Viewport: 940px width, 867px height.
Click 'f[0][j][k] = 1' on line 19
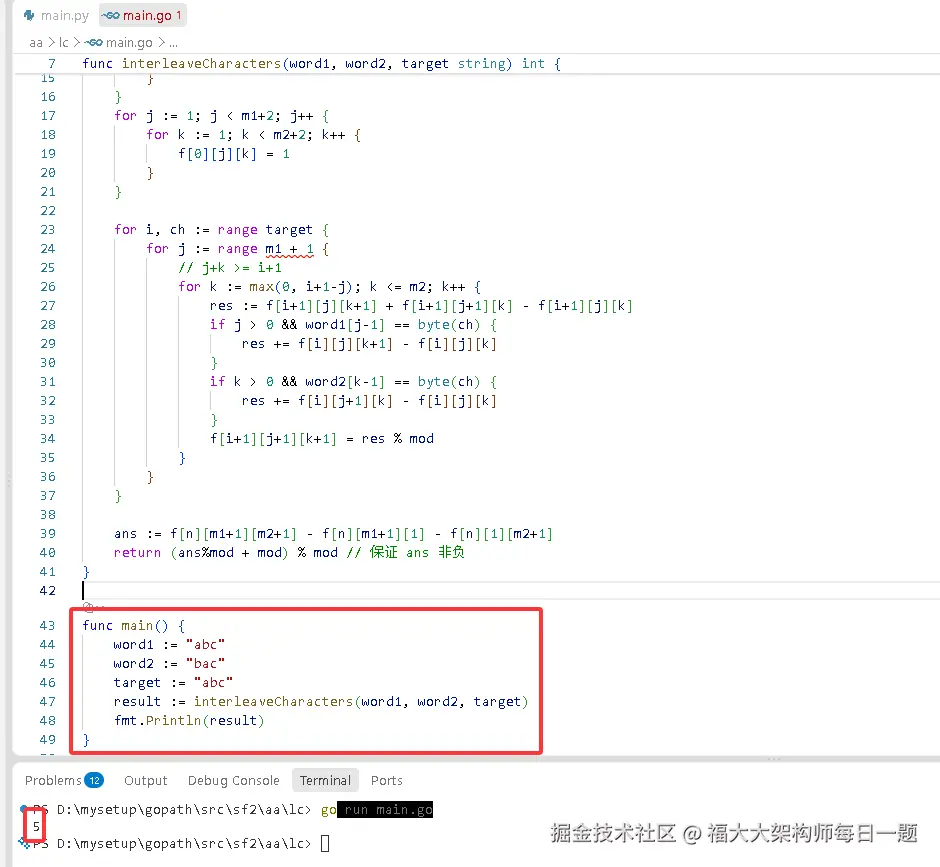(x=234, y=153)
